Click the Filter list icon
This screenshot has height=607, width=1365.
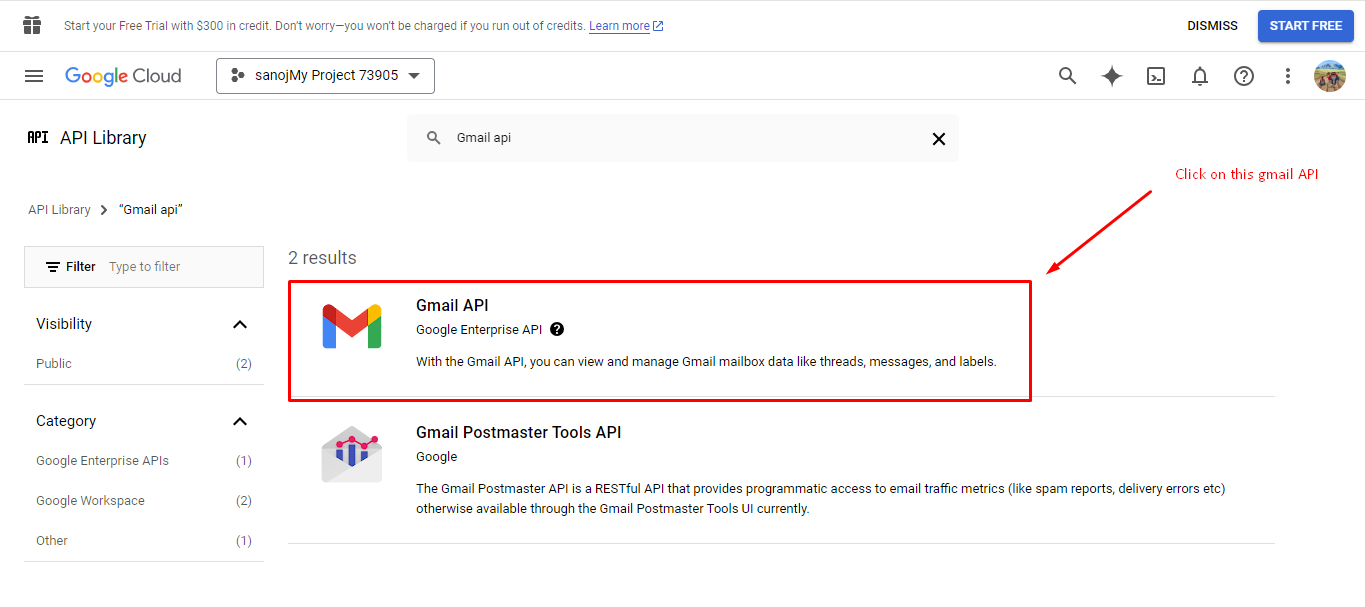click(x=53, y=267)
